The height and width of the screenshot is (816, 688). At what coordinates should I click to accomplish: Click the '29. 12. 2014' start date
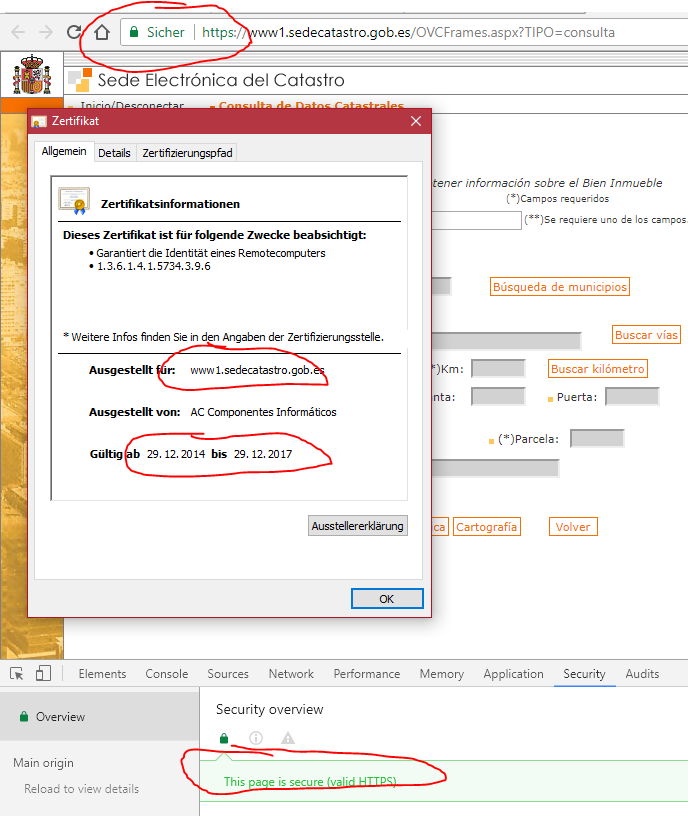coord(176,454)
